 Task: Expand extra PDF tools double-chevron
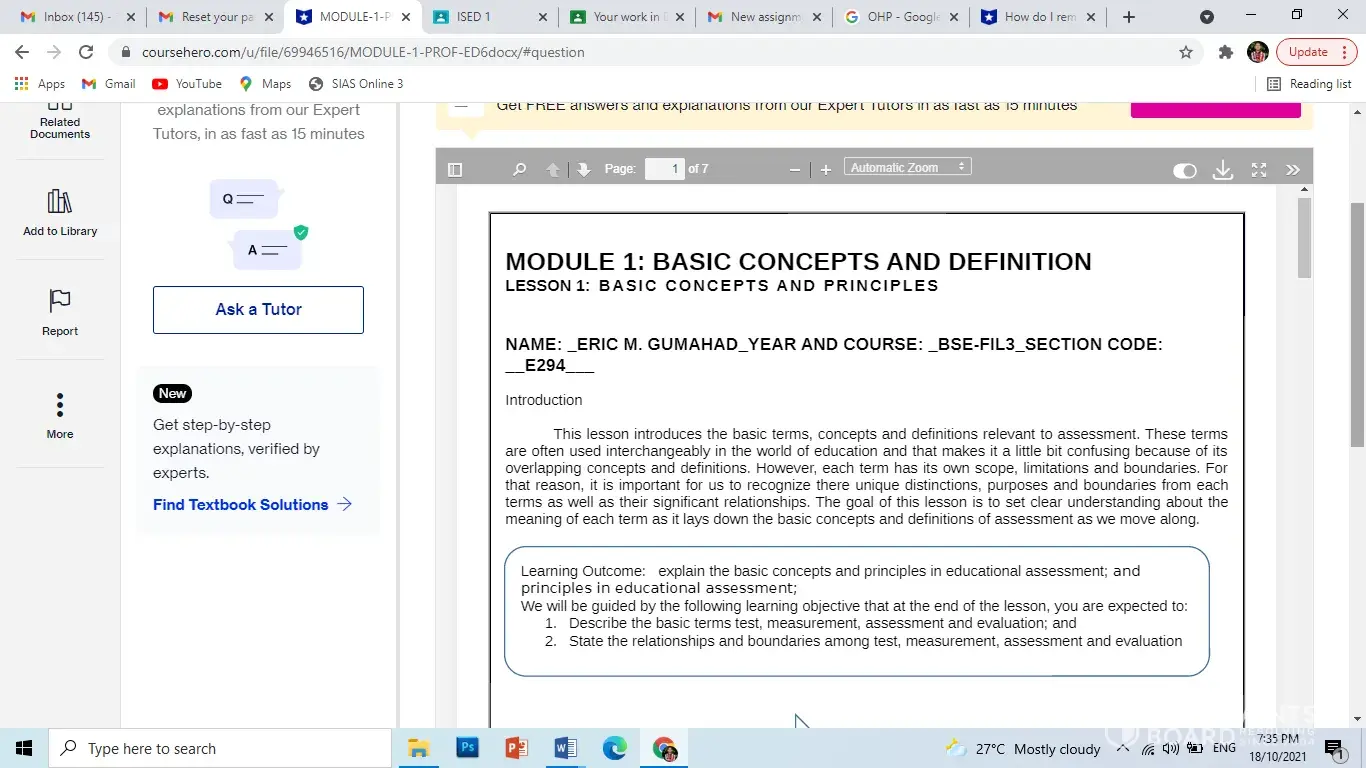tap(1292, 170)
